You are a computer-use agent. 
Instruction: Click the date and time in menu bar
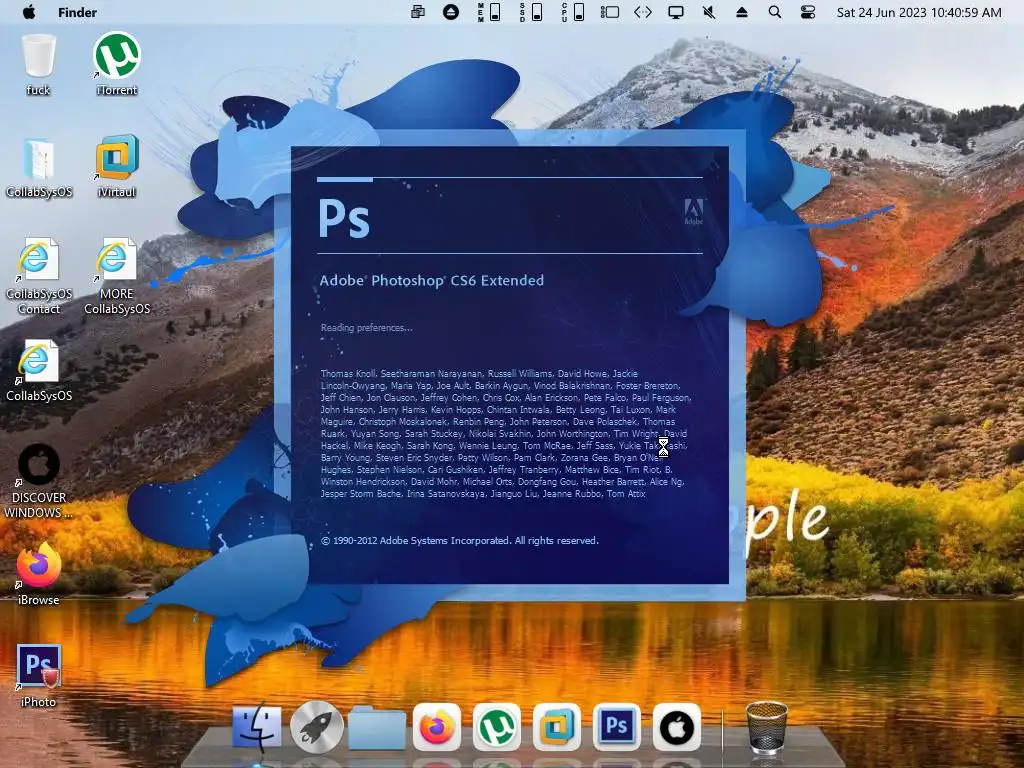coord(919,12)
